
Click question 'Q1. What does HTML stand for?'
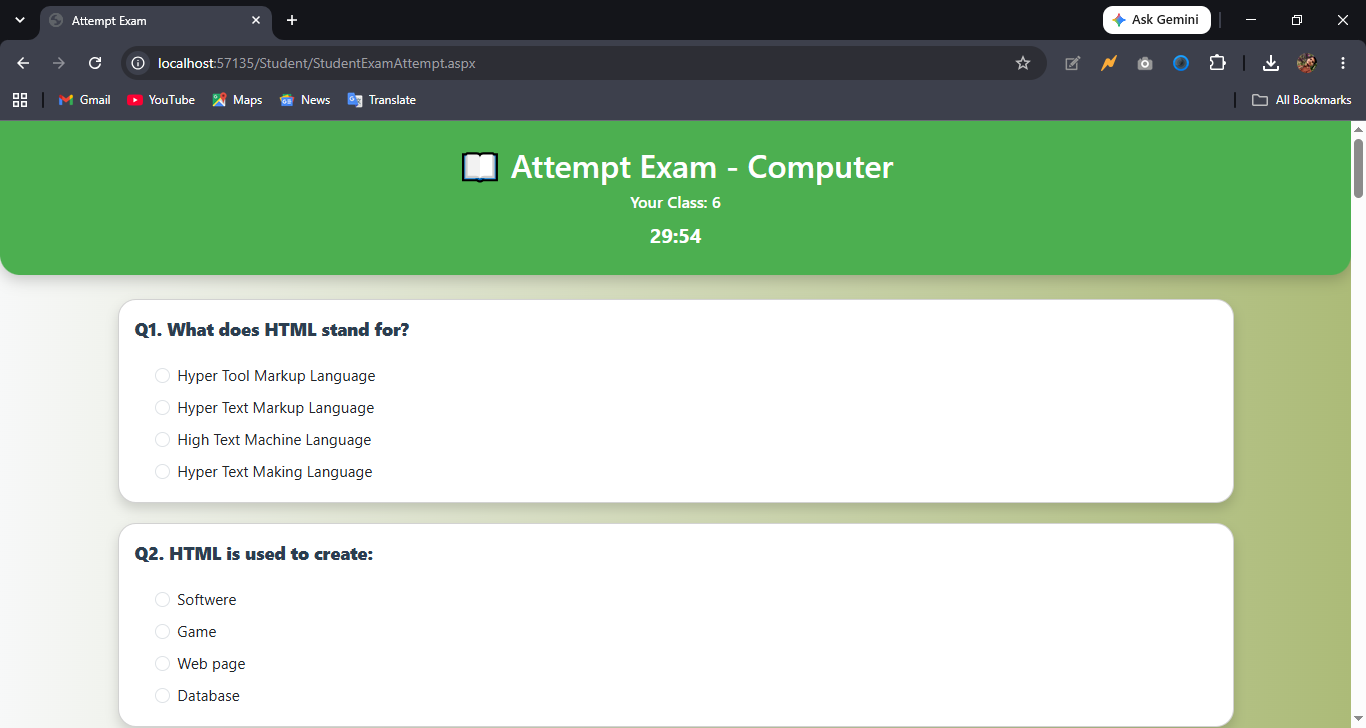pos(272,330)
